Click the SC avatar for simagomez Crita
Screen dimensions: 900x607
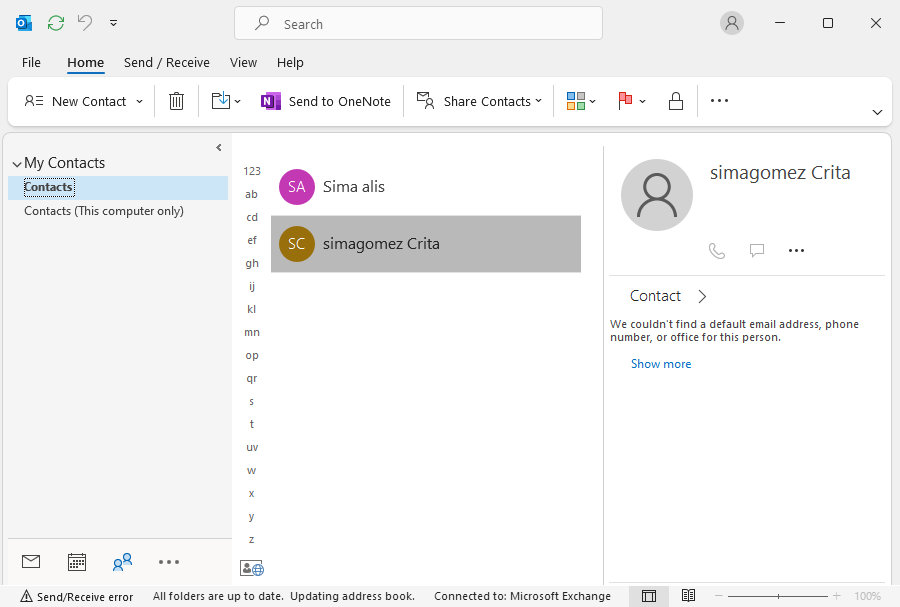coord(297,244)
